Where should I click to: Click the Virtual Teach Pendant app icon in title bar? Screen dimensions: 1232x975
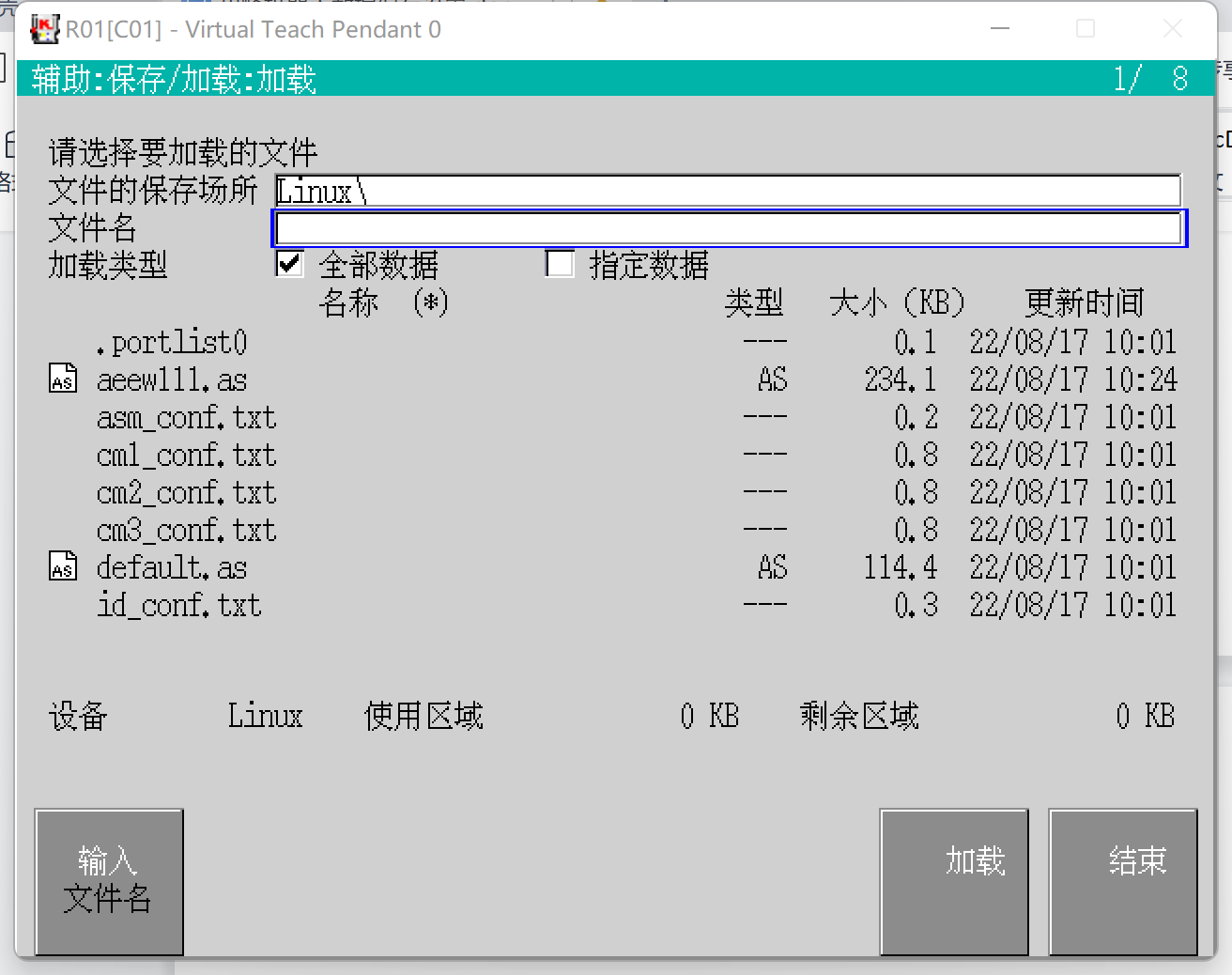click(44, 29)
